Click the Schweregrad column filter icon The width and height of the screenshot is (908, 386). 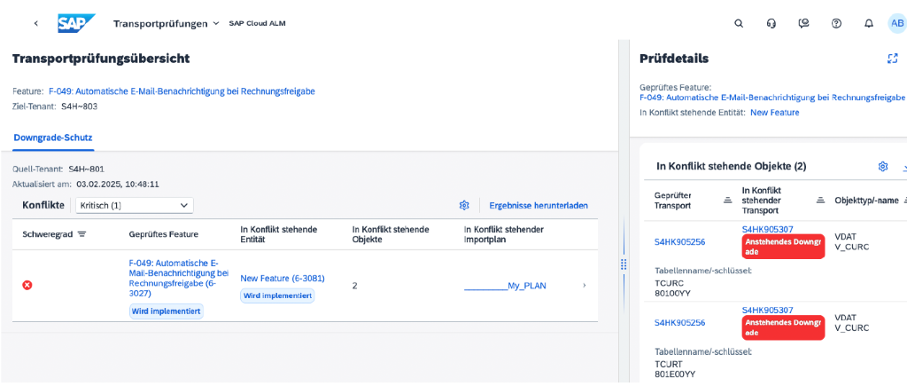[x=82, y=234]
